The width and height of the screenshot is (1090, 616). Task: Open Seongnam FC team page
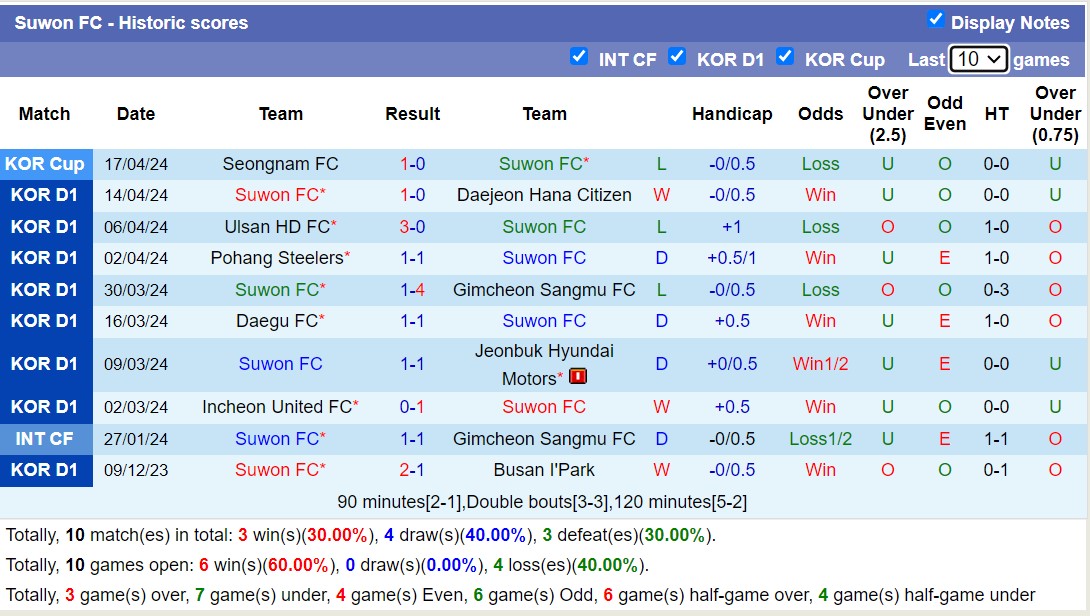(281, 163)
